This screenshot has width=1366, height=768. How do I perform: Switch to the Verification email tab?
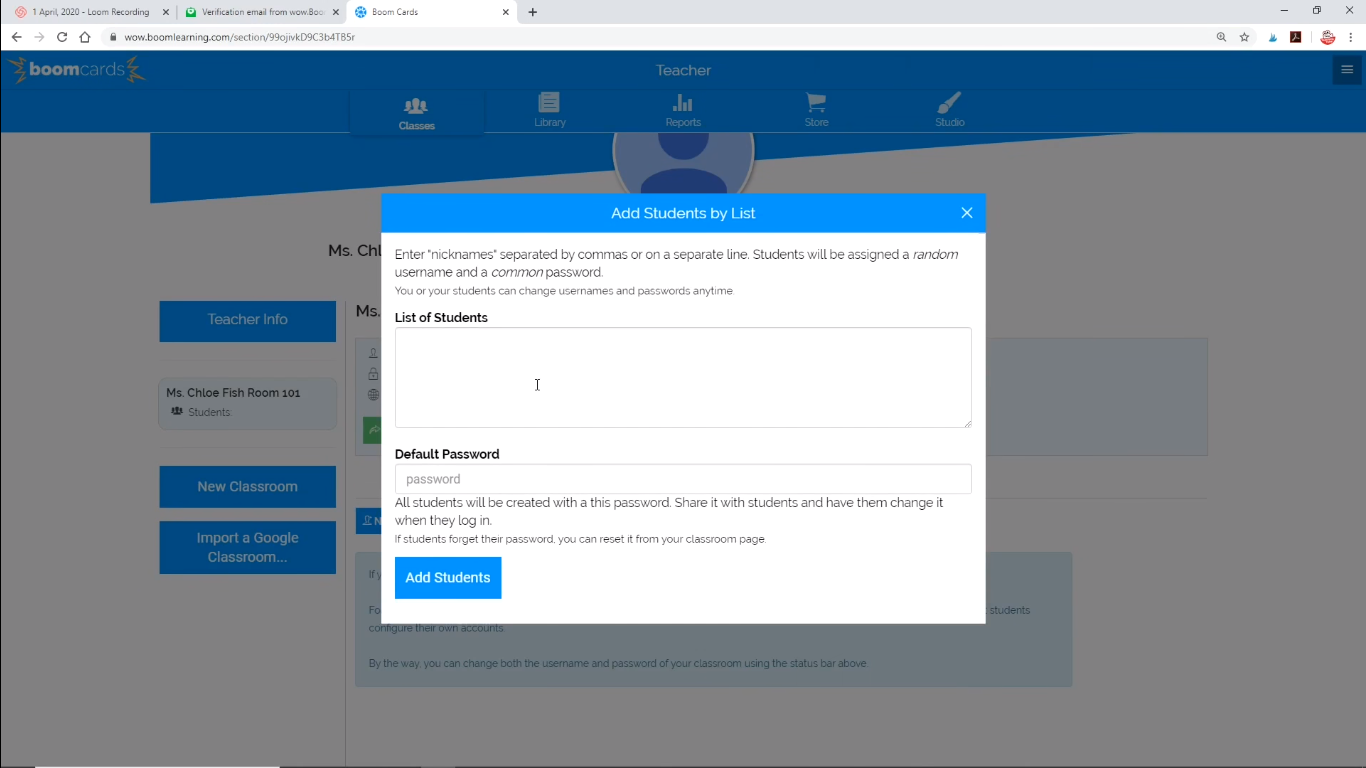[x=262, y=12]
